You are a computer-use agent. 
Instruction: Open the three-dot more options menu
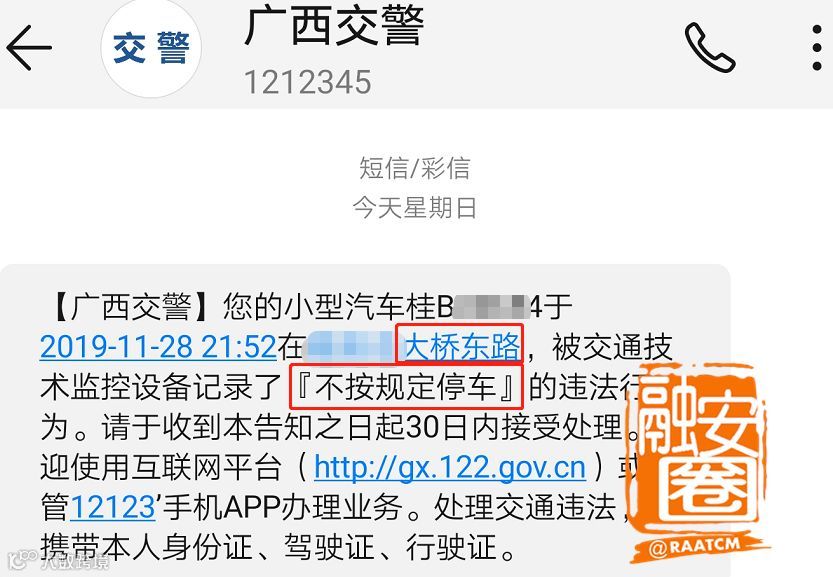coord(817,47)
